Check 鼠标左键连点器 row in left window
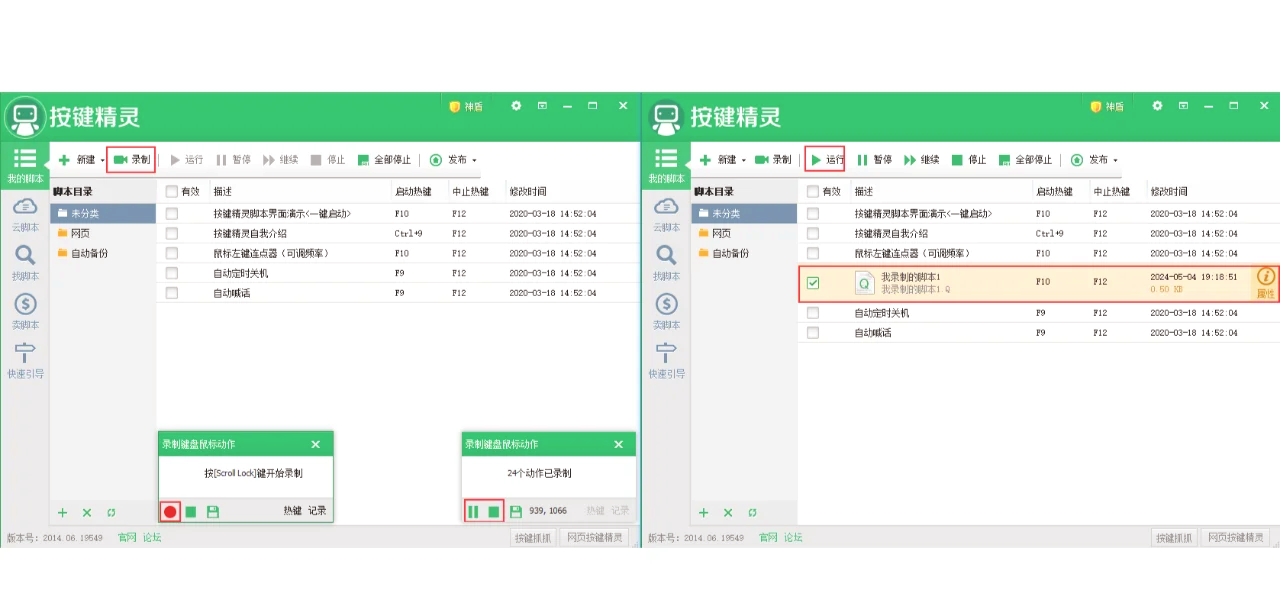The image size is (1280, 609). [172, 253]
